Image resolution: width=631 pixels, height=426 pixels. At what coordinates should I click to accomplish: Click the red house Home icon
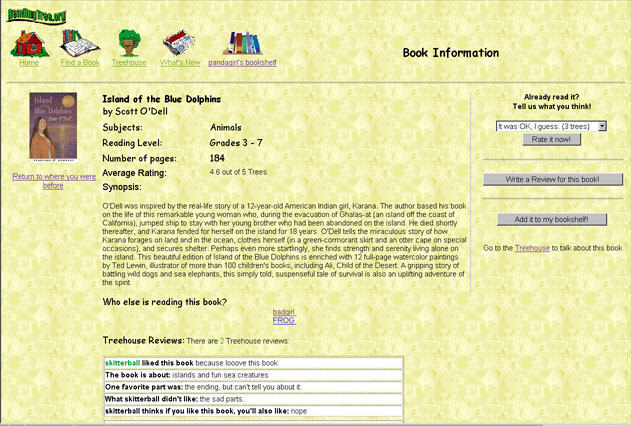tap(29, 43)
